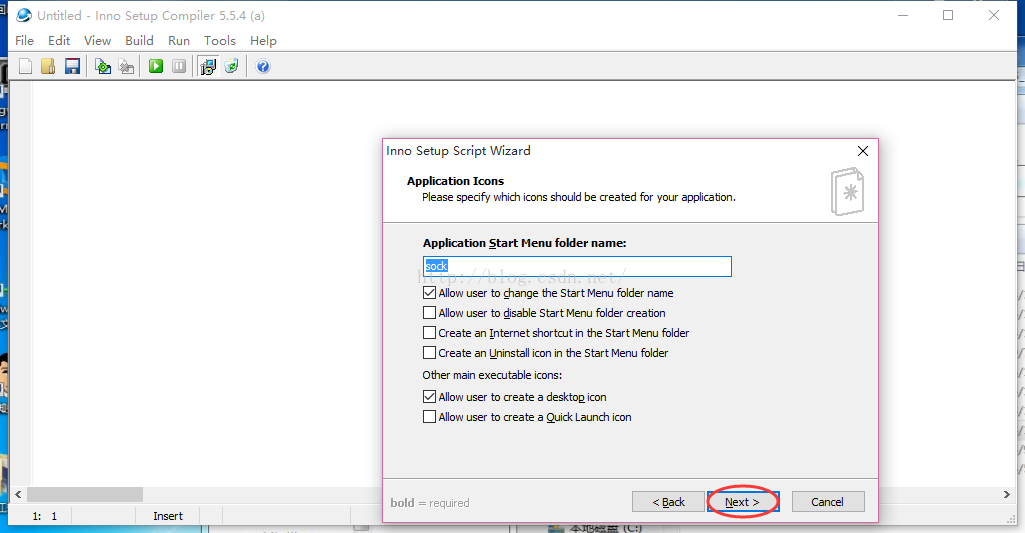Click the Inno Setup Compiler title bar icon
This screenshot has height=533, width=1025.
pyautogui.click(x=24, y=15)
